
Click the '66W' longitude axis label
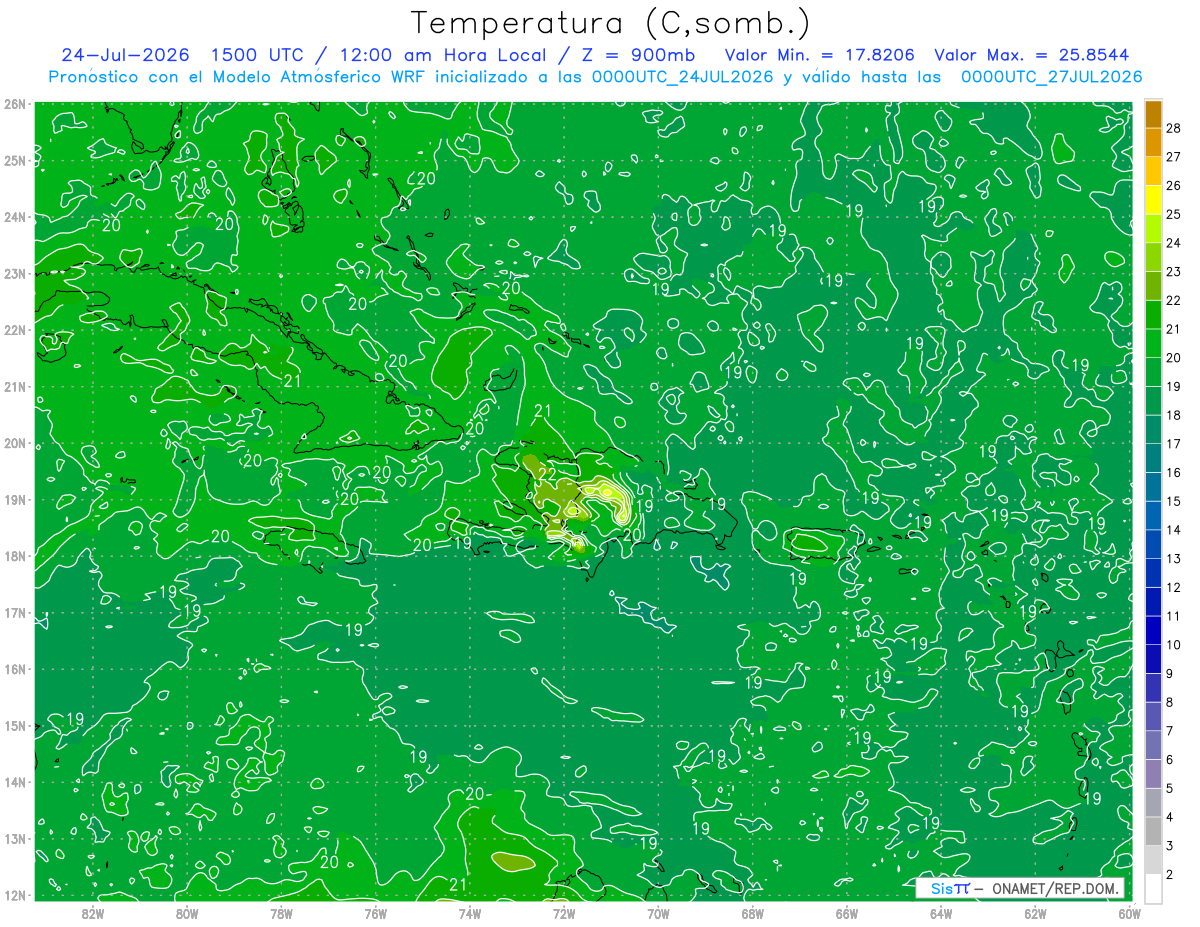[x=847, y=913]
